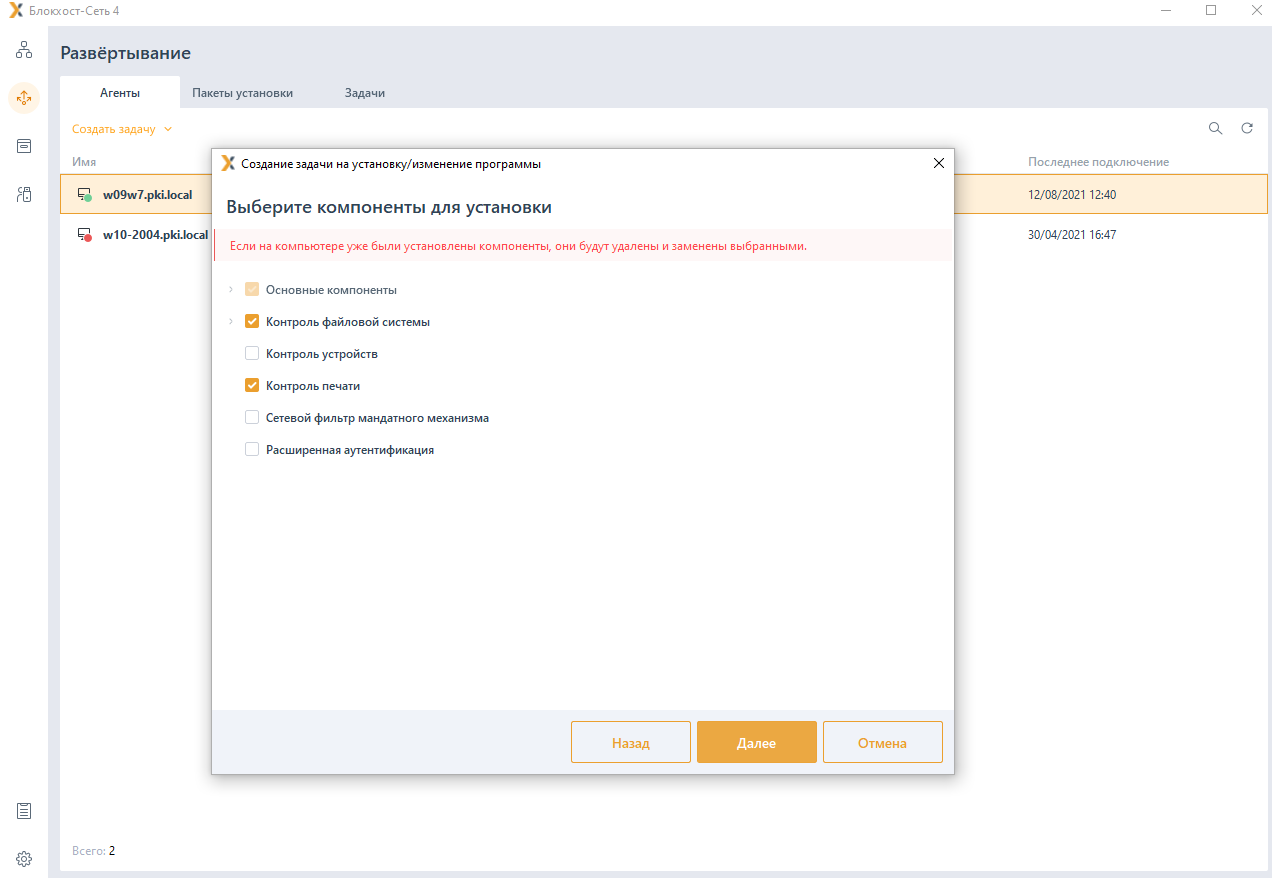Image resolution: width=1272 pixels, height=878 pixels.
Task: Open the archive box sidebar icon
Action: tap(24, 146)
